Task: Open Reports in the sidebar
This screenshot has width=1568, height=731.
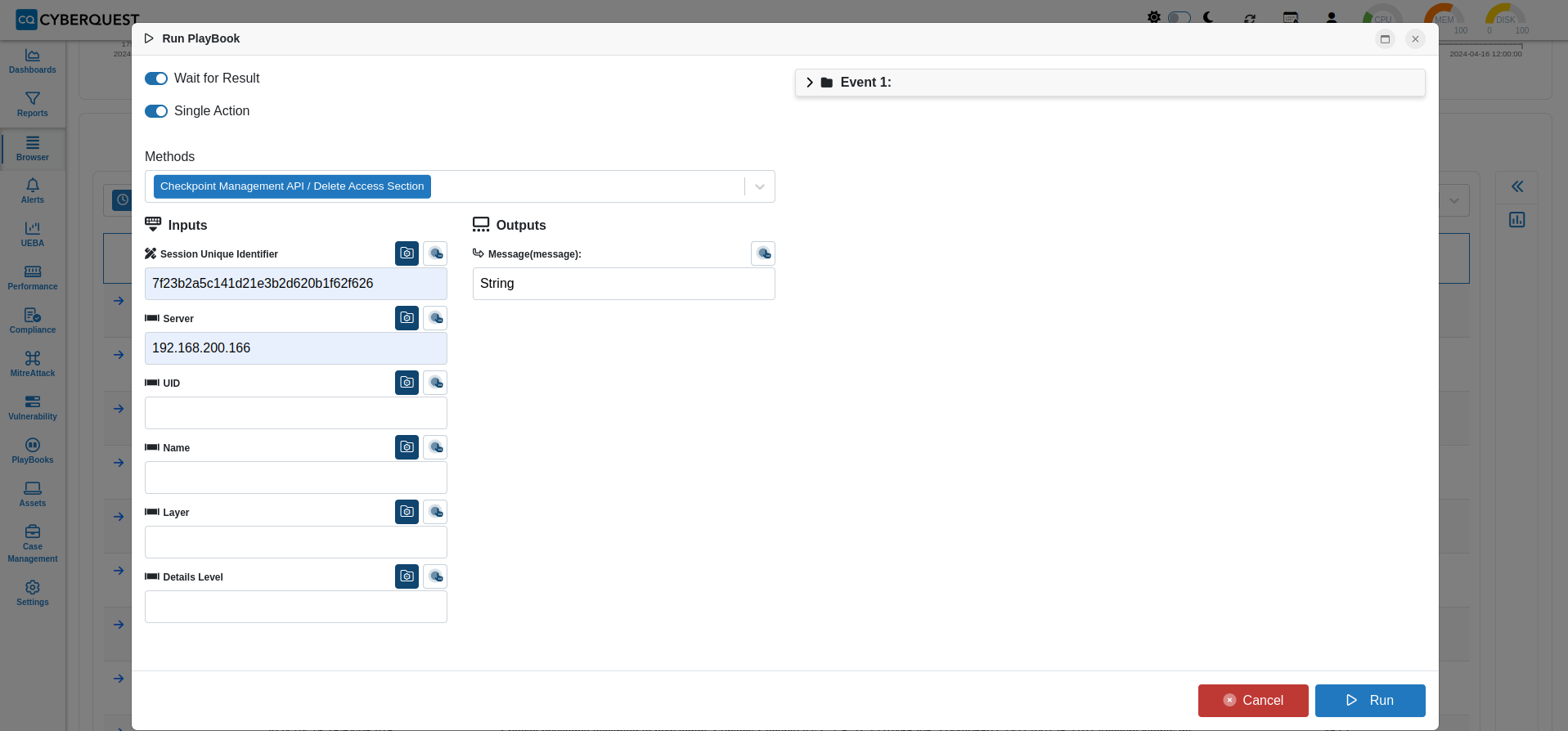Action: pos(33,105)
